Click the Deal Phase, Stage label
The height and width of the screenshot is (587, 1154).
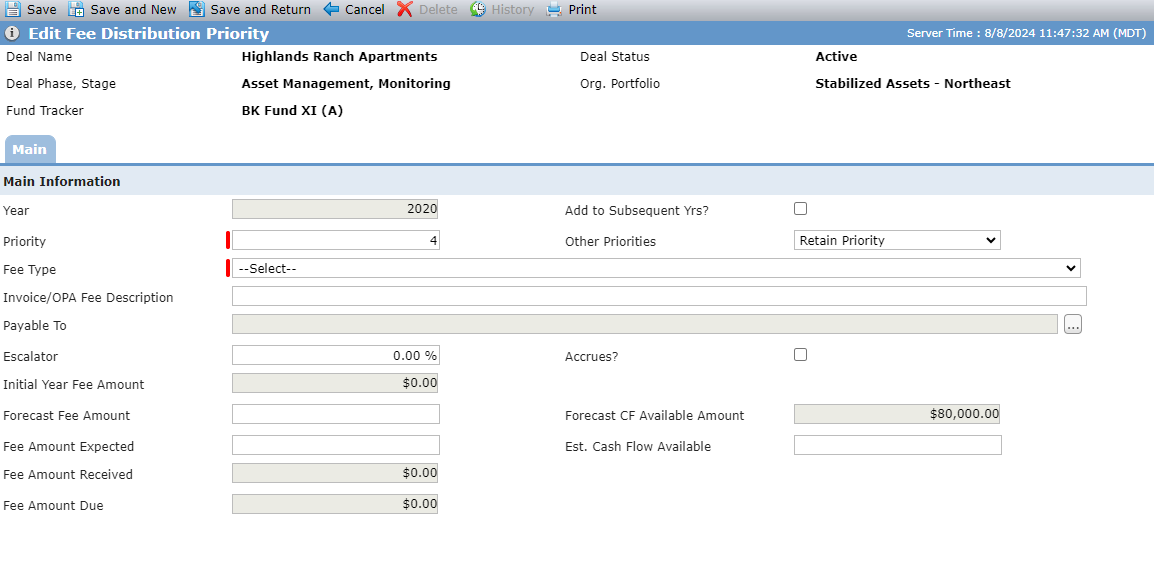(x=61, y=84)
